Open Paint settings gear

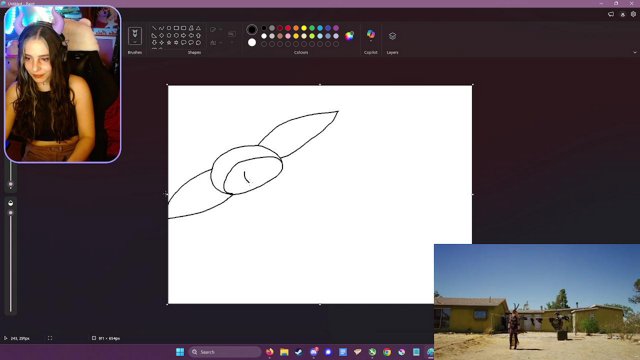pyautogui.click(x=633, y=14)
